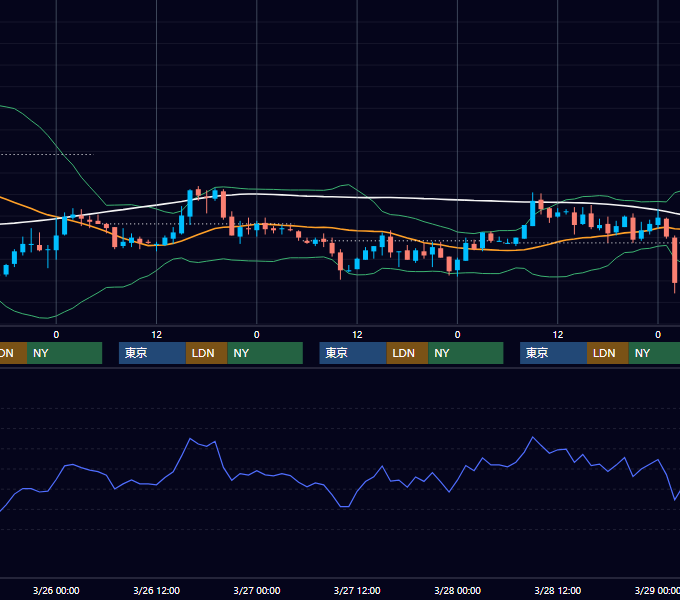Click the 3/27 00:00 date label
This screenshot has width=680, height=600.
coord(257,590)
